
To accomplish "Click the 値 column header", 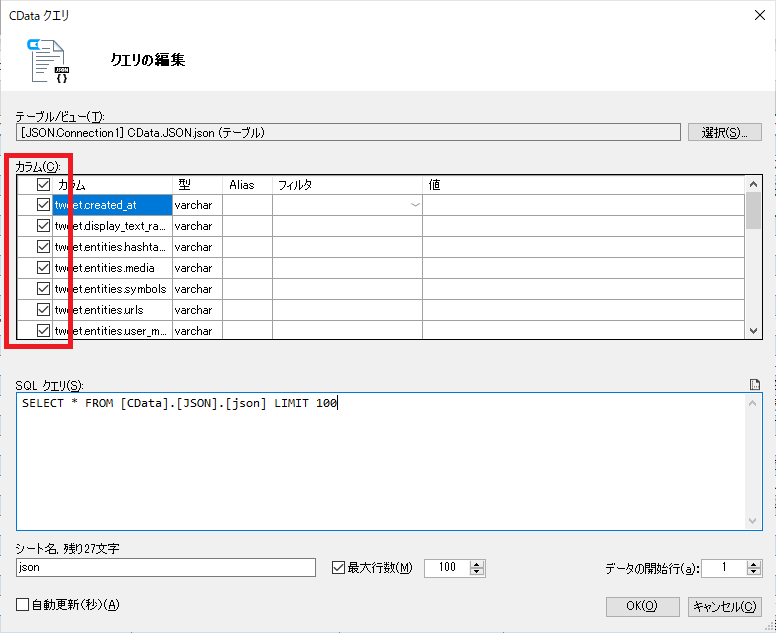I will (x=583, y=185).
